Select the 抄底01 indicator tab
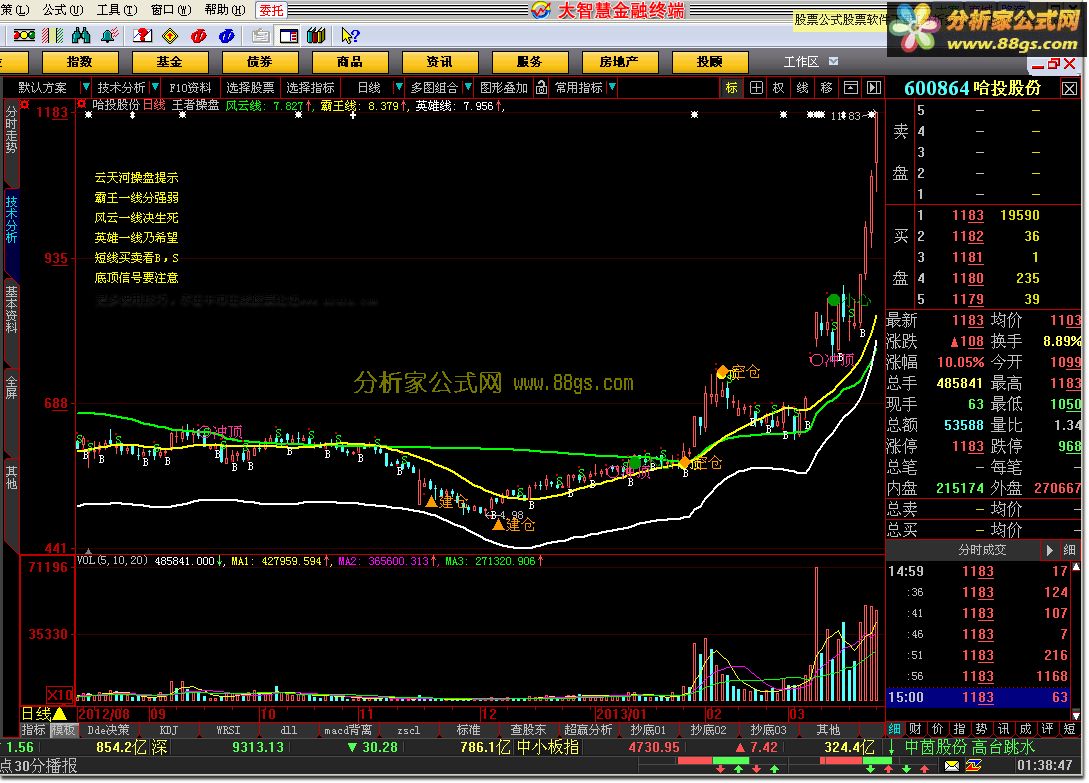This screenshot has height=783, width=1089. point(648,730)
